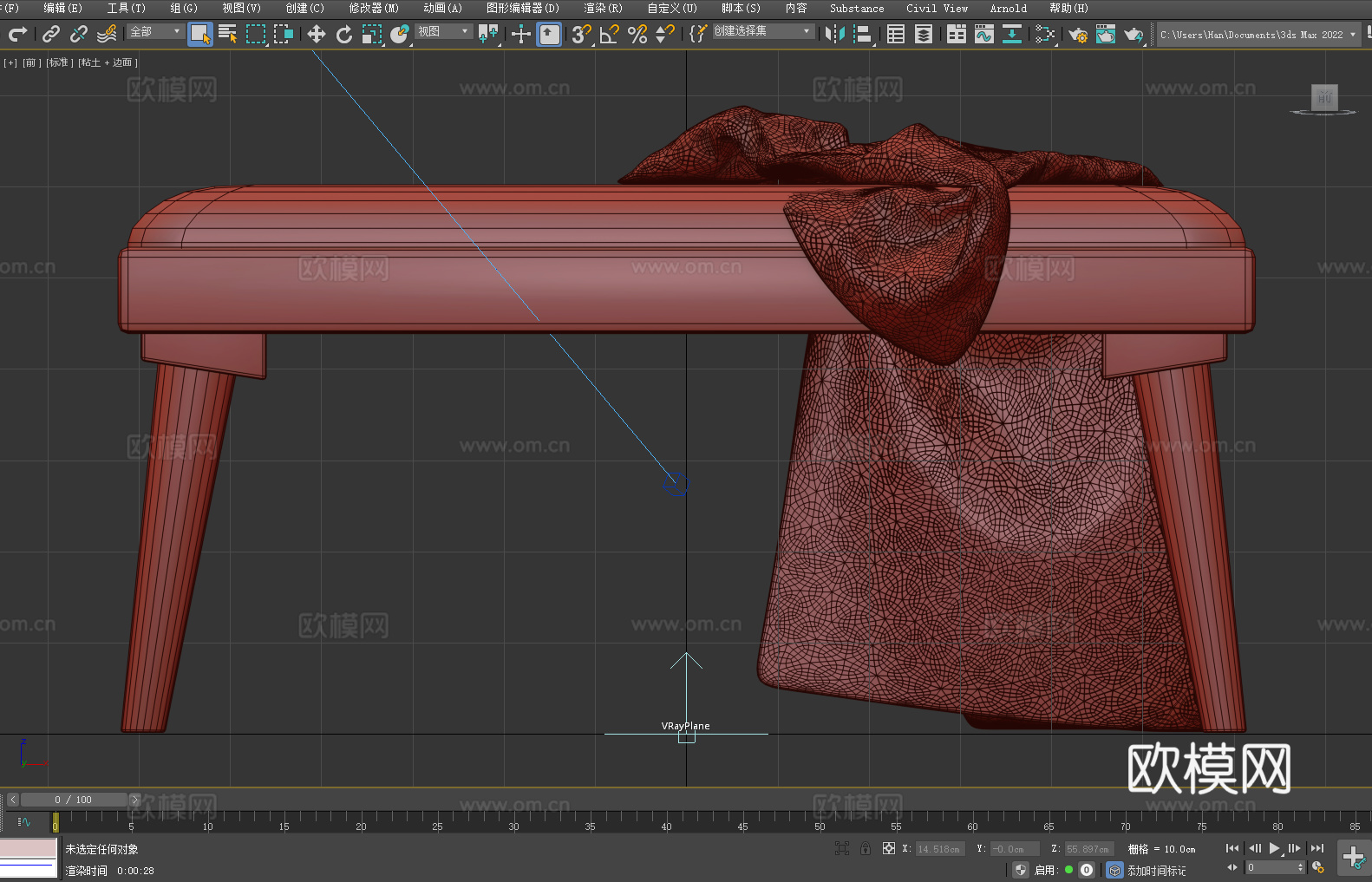
Task: Open the 帮助(H) menu
Action: 1068,8
